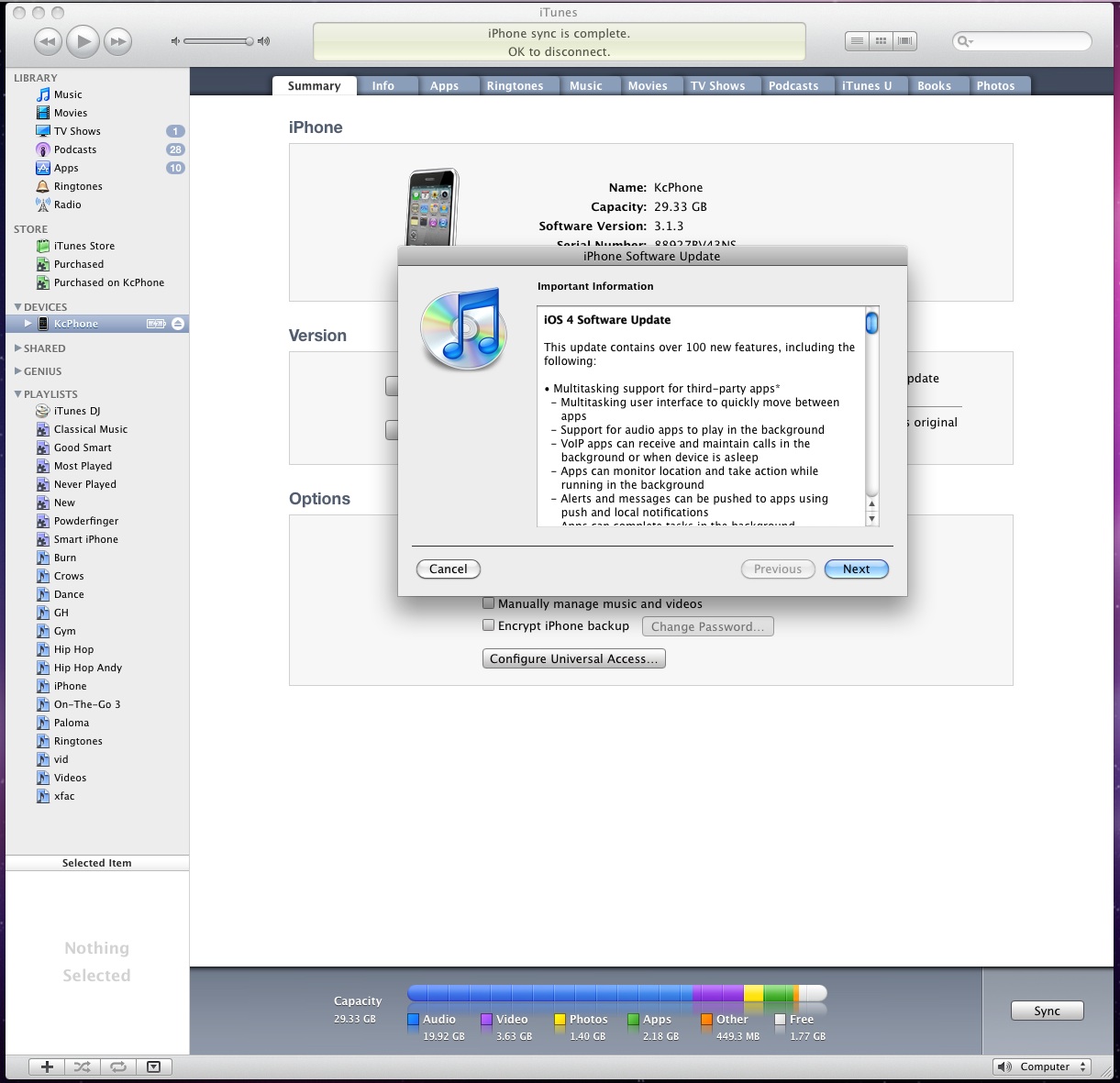Click the loud volume speaker icon
This screenshot has width=1120, height=1083.
(264, 41)
